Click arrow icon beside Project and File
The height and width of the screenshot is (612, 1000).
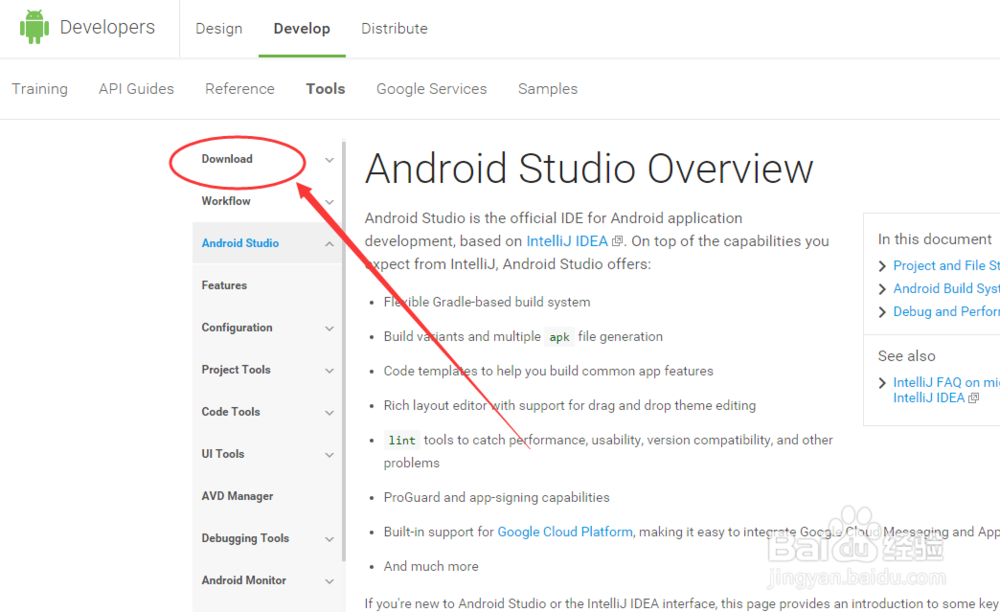point(882,266)
